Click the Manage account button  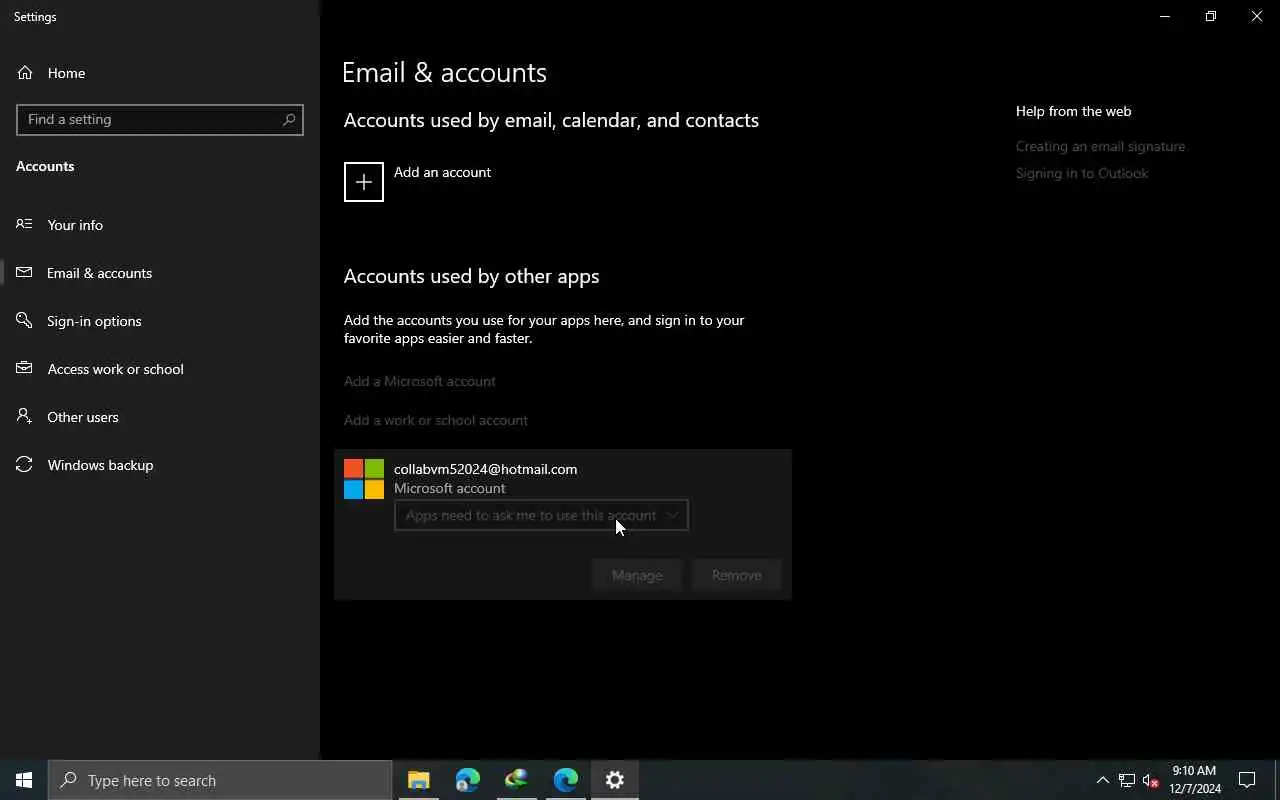click(x=637, y=575)
